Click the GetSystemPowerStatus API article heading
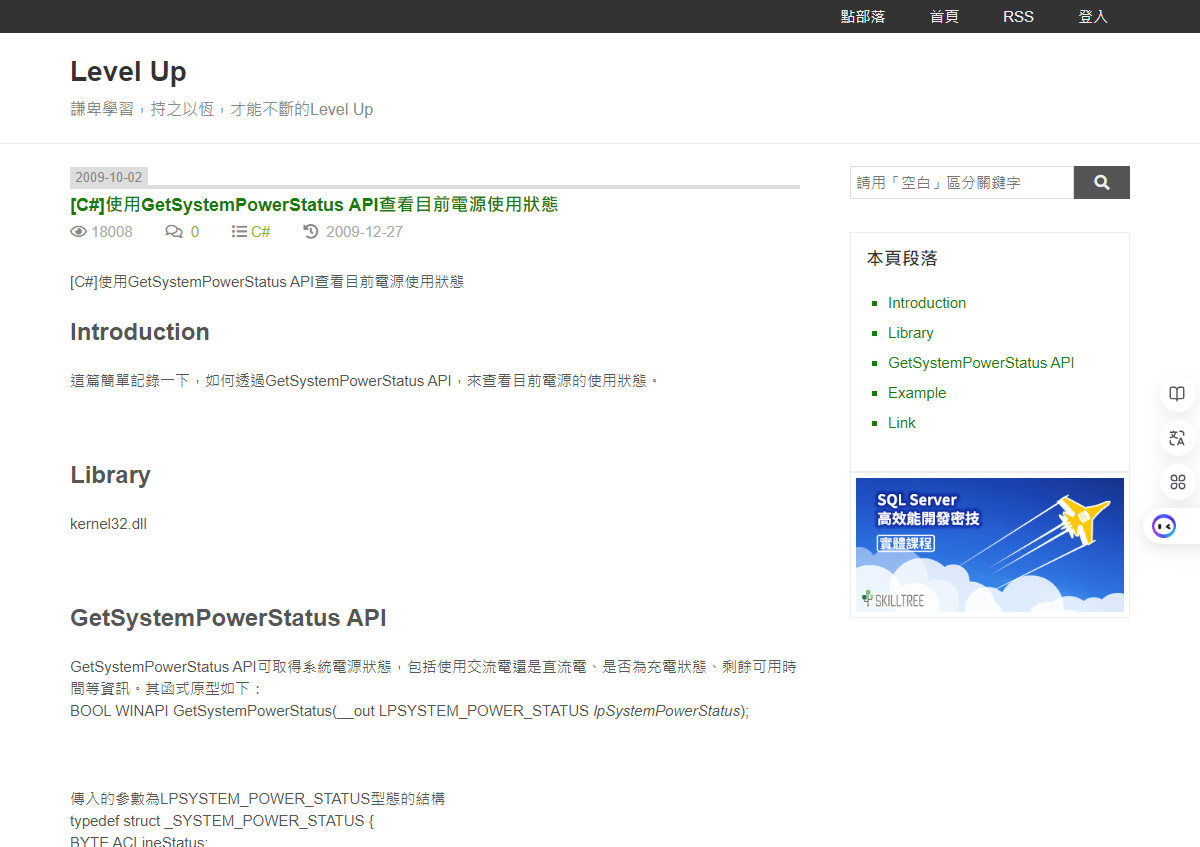Screen dimensions: 1200x847 [x=228, y=618]
